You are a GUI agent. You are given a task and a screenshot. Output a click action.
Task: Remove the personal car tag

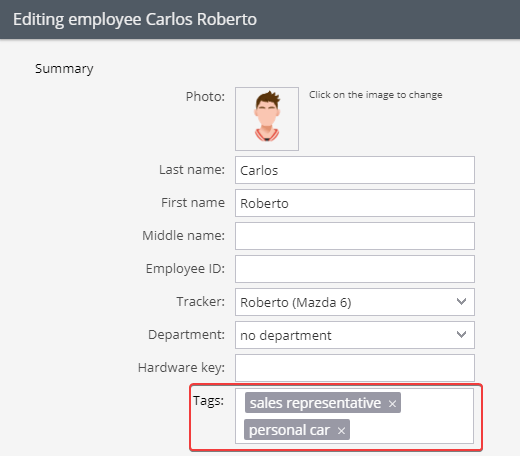pyautogui.click(x=341, y=431)
